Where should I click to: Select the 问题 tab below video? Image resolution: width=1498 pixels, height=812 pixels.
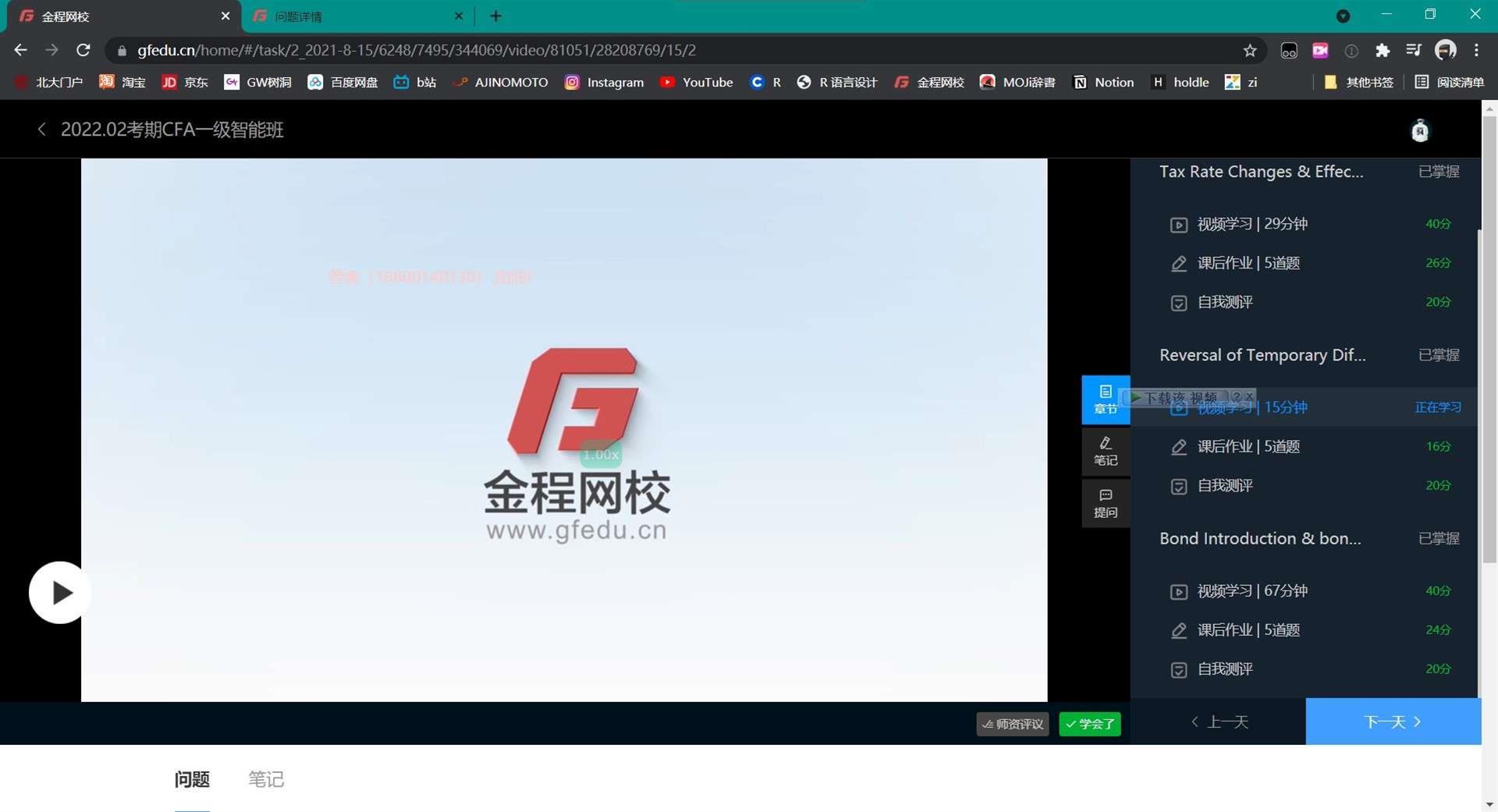click(x=192, y=779)
